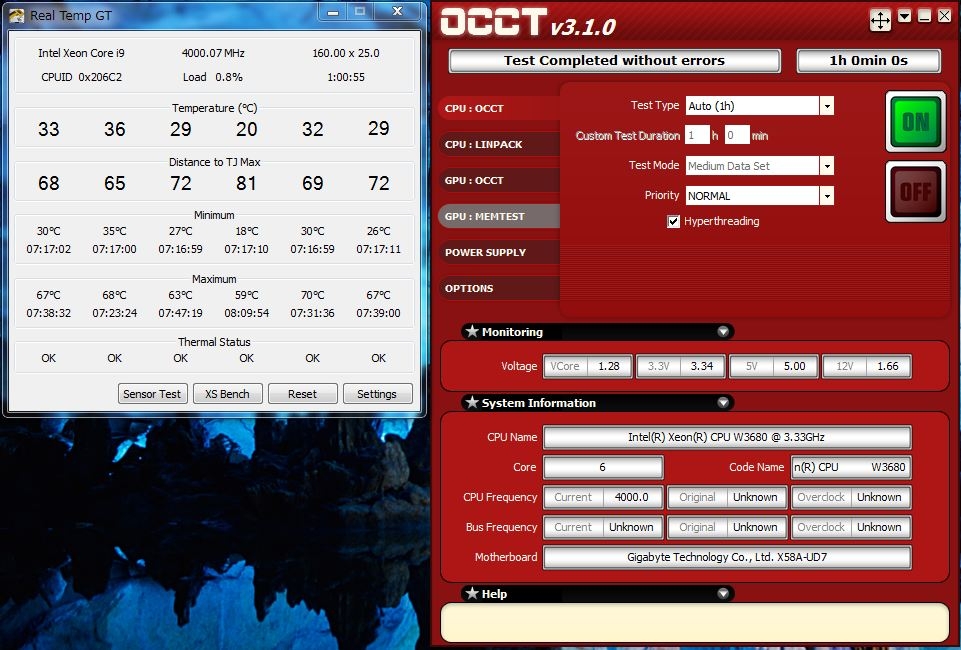Click the CPU Frequency Overclock Unknown value
The image size is (961, 650).
[x=879, y=497]
